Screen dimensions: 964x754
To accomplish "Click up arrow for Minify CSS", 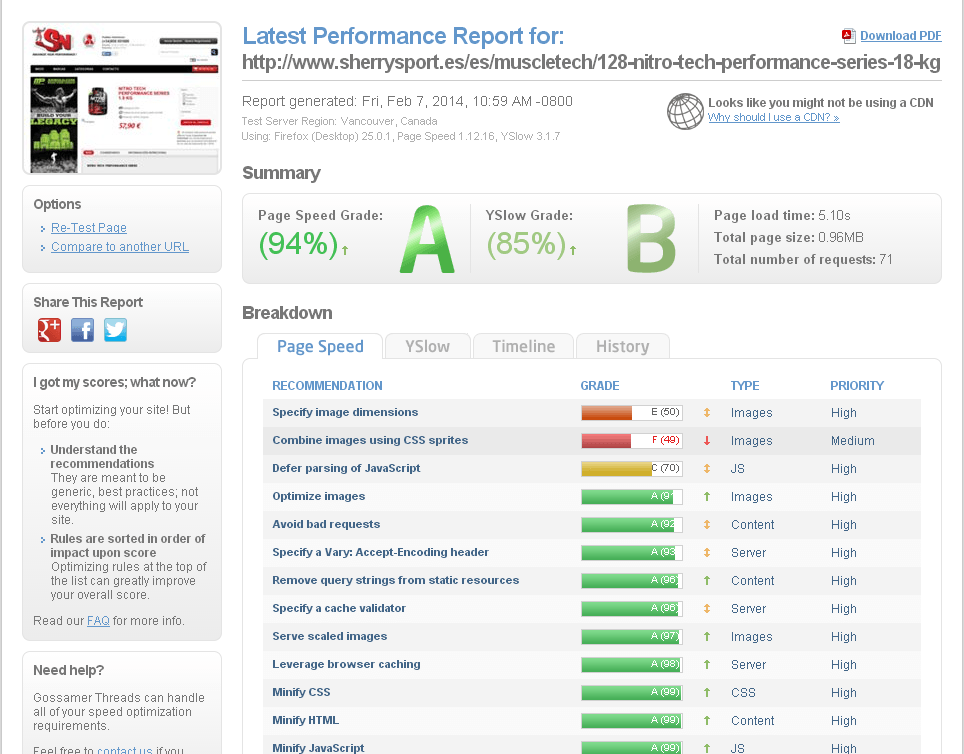I will pos(707,692).
